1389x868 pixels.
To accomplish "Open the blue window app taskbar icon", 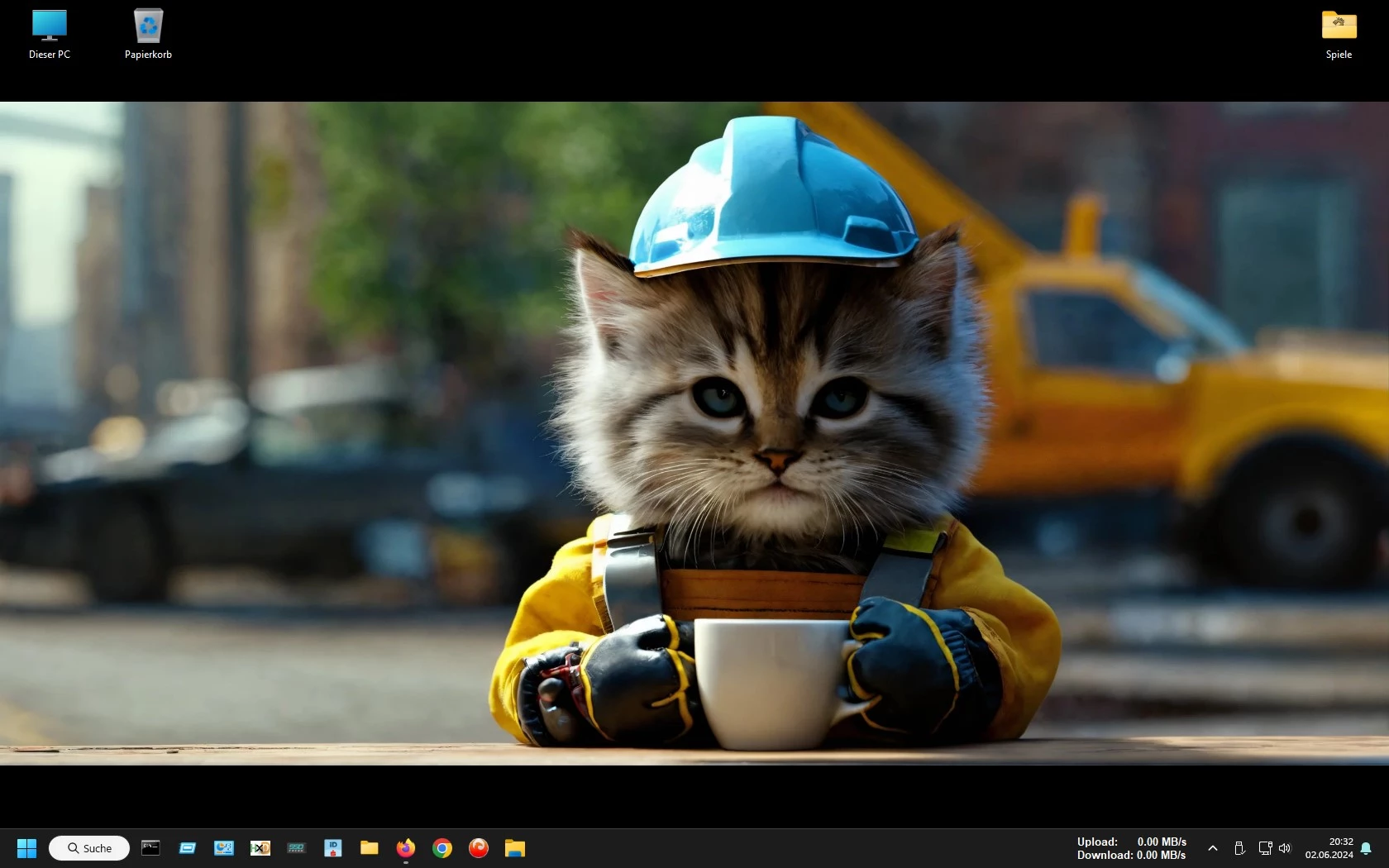I will (188, 847).
